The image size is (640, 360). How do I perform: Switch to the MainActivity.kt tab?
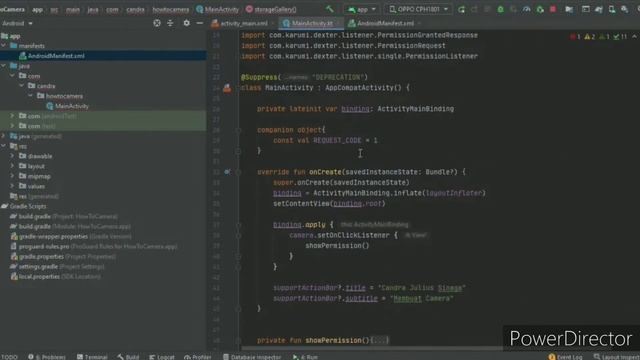coord(312,23)
